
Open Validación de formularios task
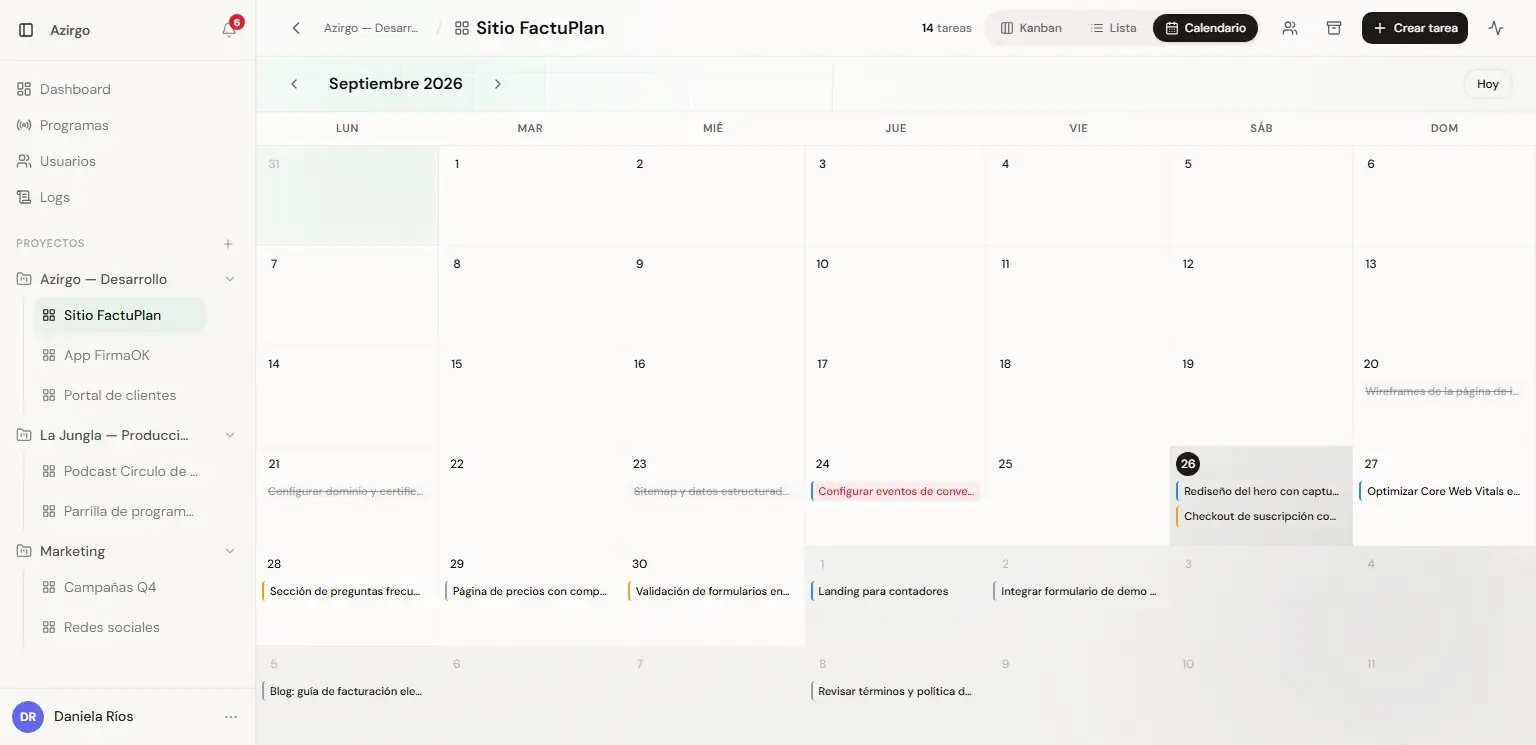(712, 591)
